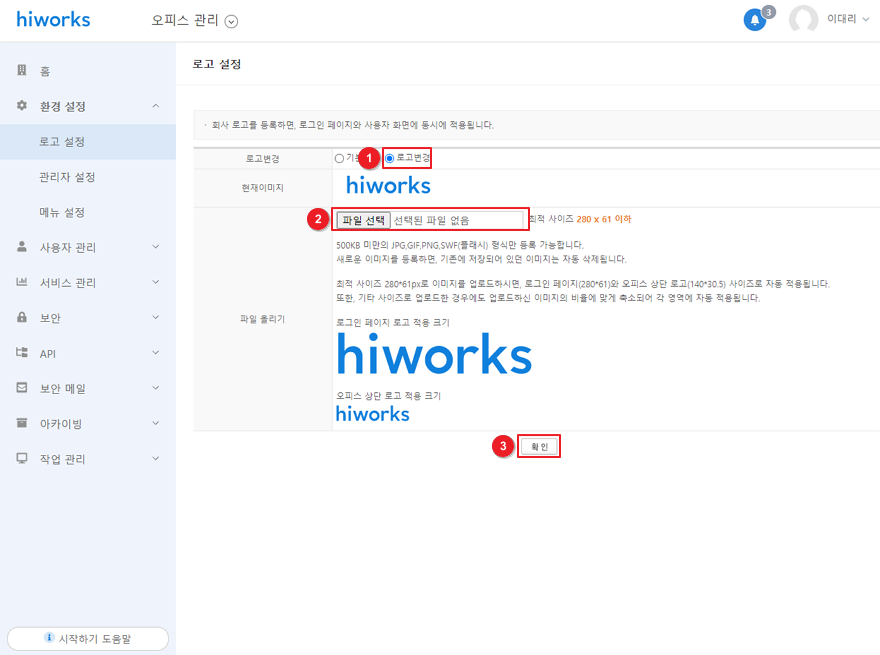Click the 홈 building icon

coord(22,70)
